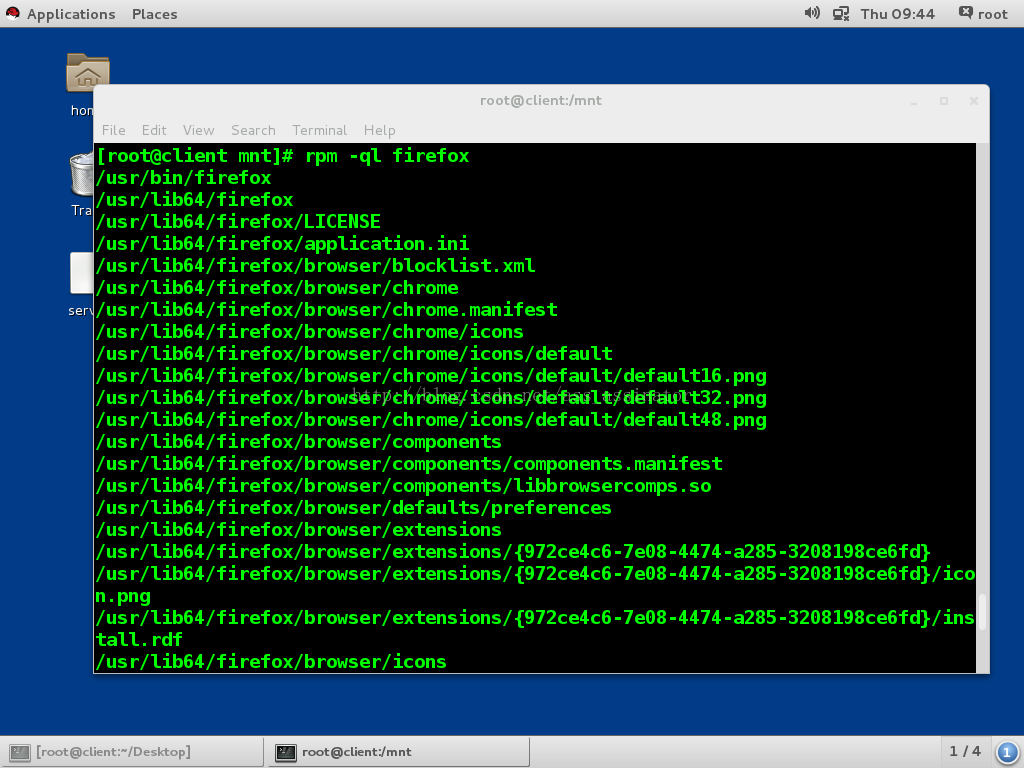Open the terminal Edit menu

pyautogui.click(x=154, y=130)
